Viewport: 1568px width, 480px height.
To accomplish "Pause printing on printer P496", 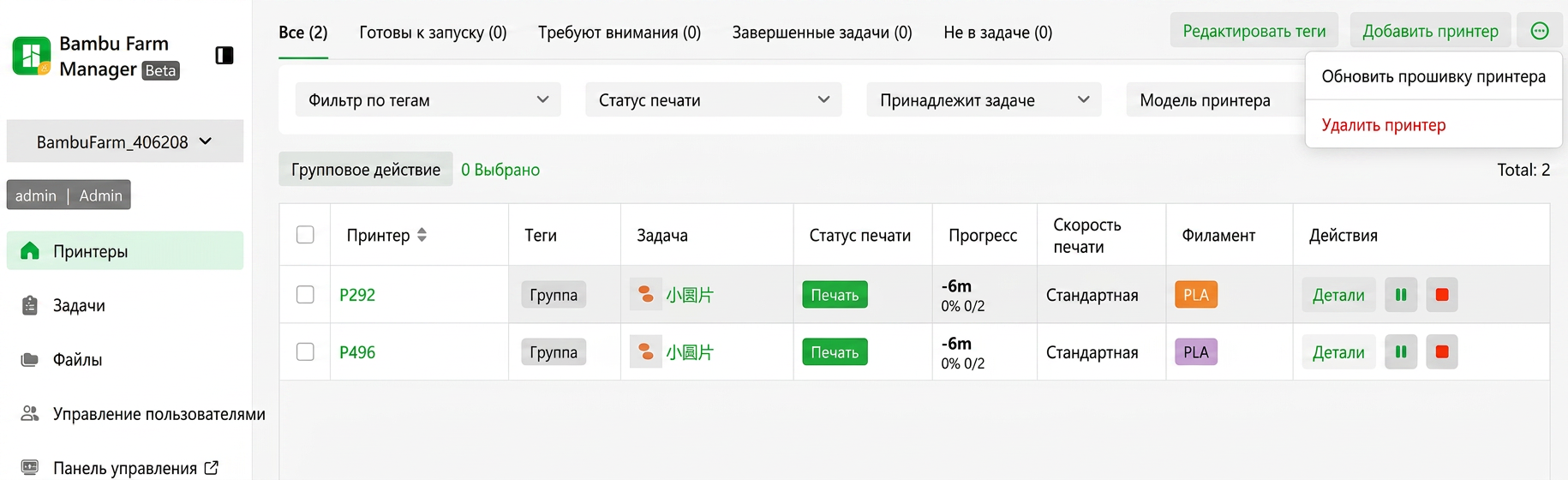I will tap(1401, 352).
